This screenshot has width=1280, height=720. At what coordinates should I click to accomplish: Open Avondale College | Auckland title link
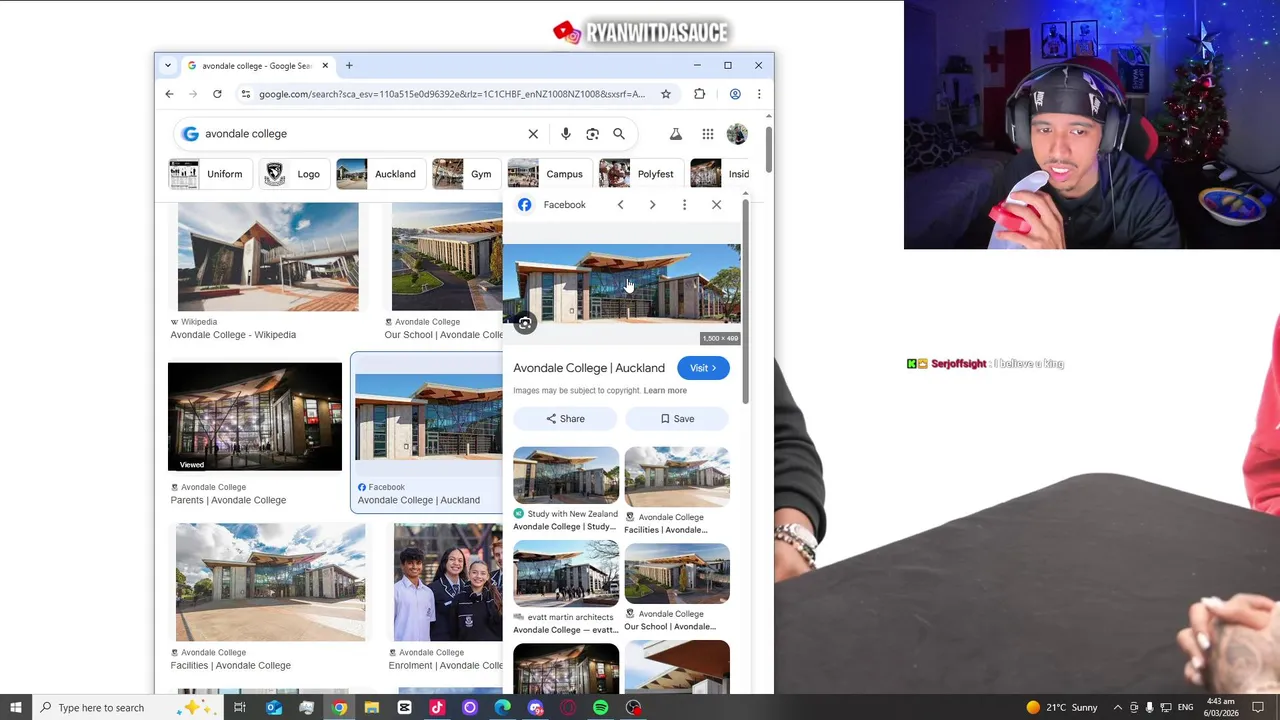tap(589, 368)
